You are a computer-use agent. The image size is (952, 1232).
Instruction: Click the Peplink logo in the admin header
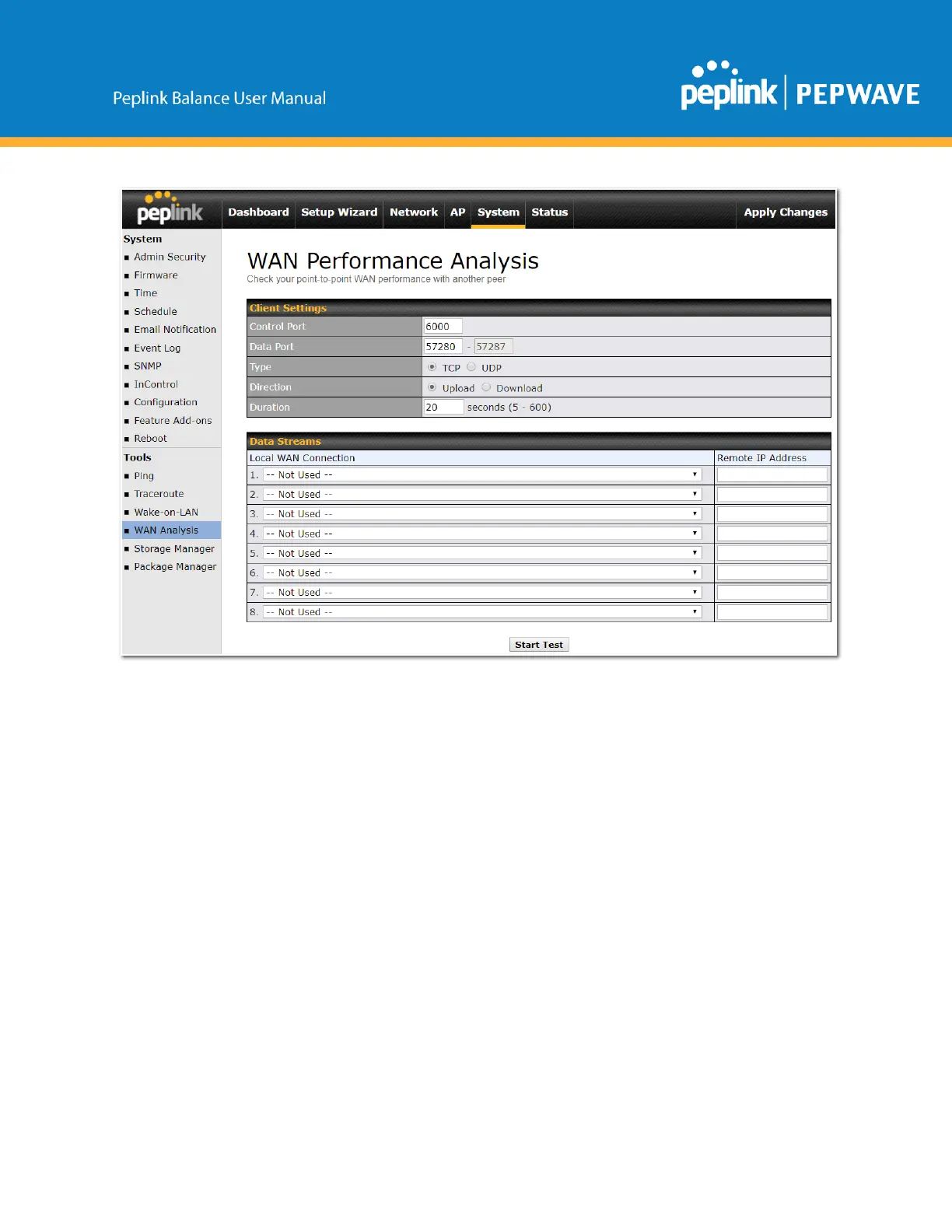click(x=170, y=208)
